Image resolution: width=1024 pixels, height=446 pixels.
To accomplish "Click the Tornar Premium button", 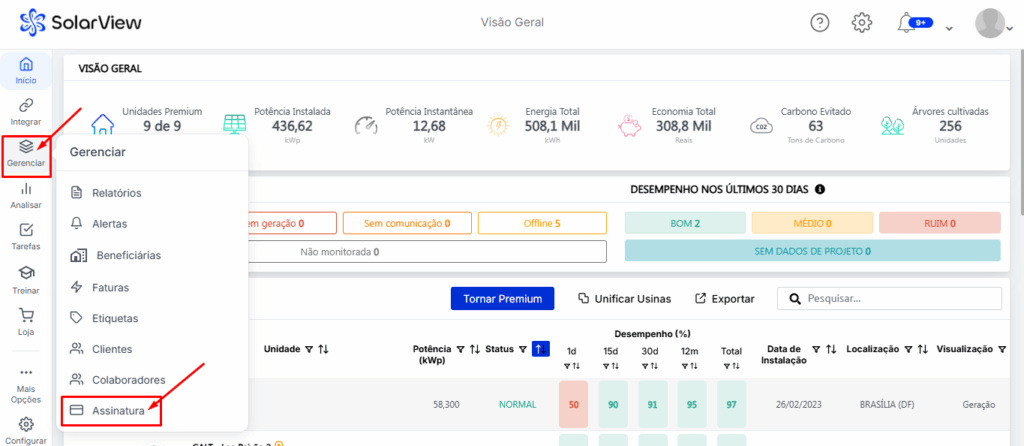I will pos(502,298).
